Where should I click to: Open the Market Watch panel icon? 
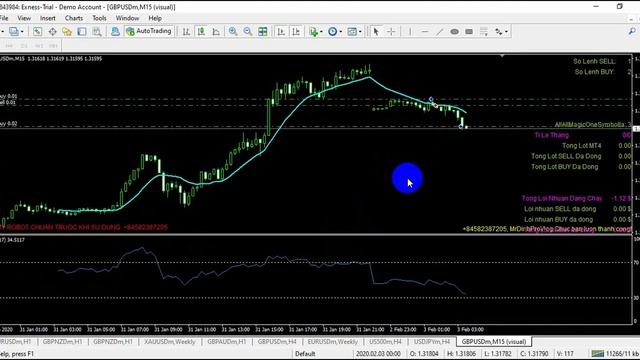37,31
